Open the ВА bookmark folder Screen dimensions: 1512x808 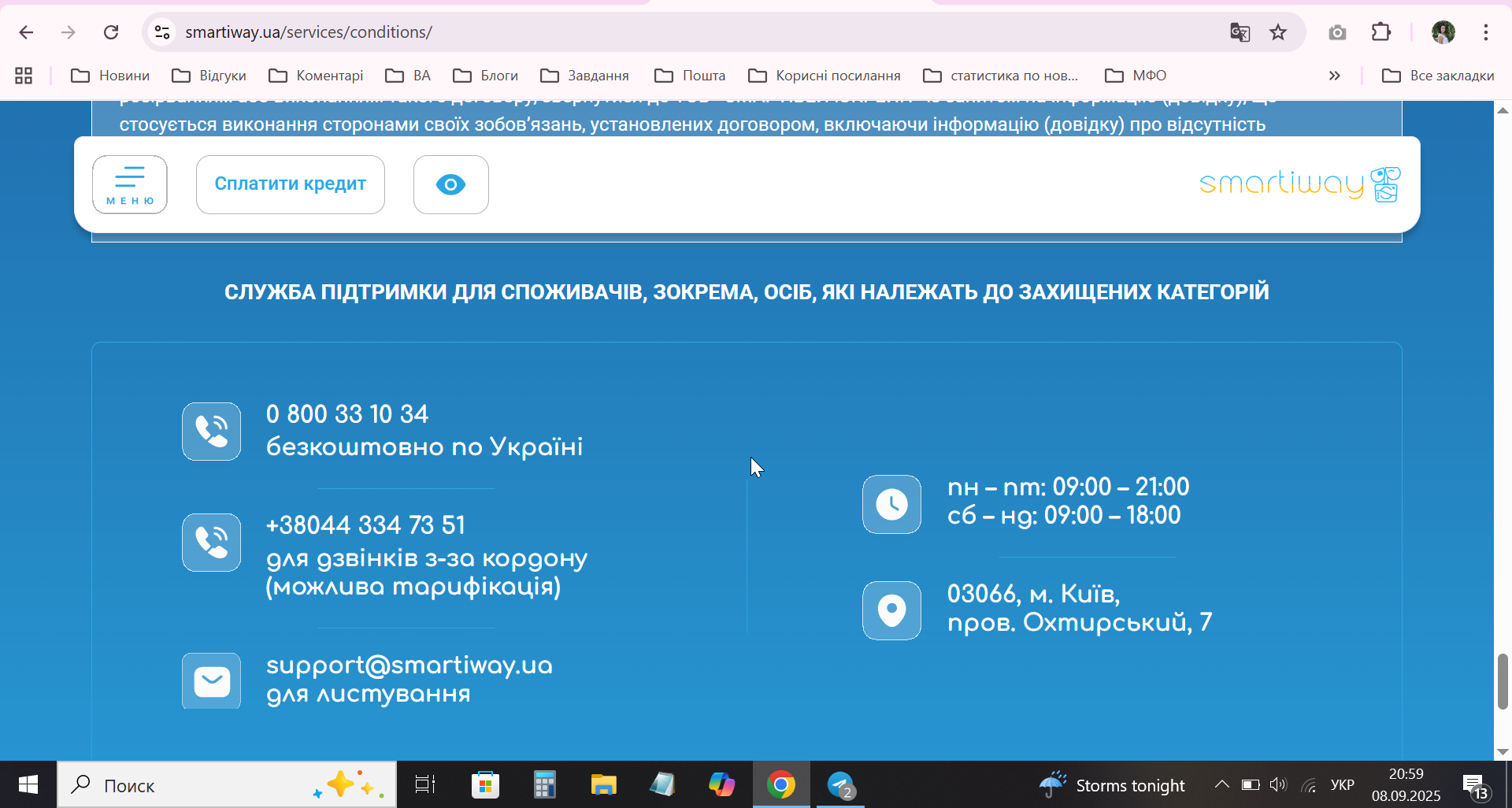tap(408, 76)
